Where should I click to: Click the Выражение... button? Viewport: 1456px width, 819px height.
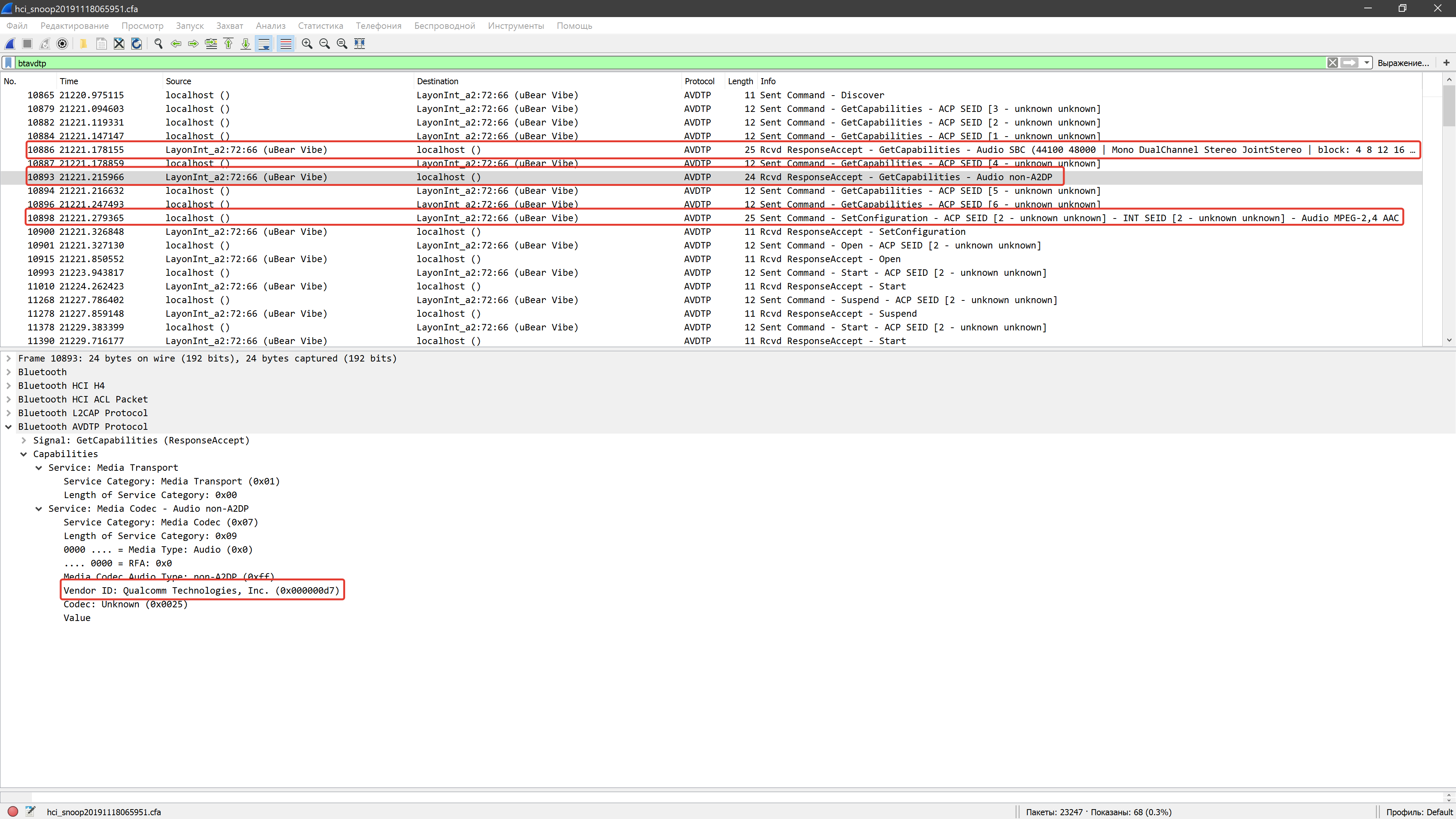[x=1403, y=63]
